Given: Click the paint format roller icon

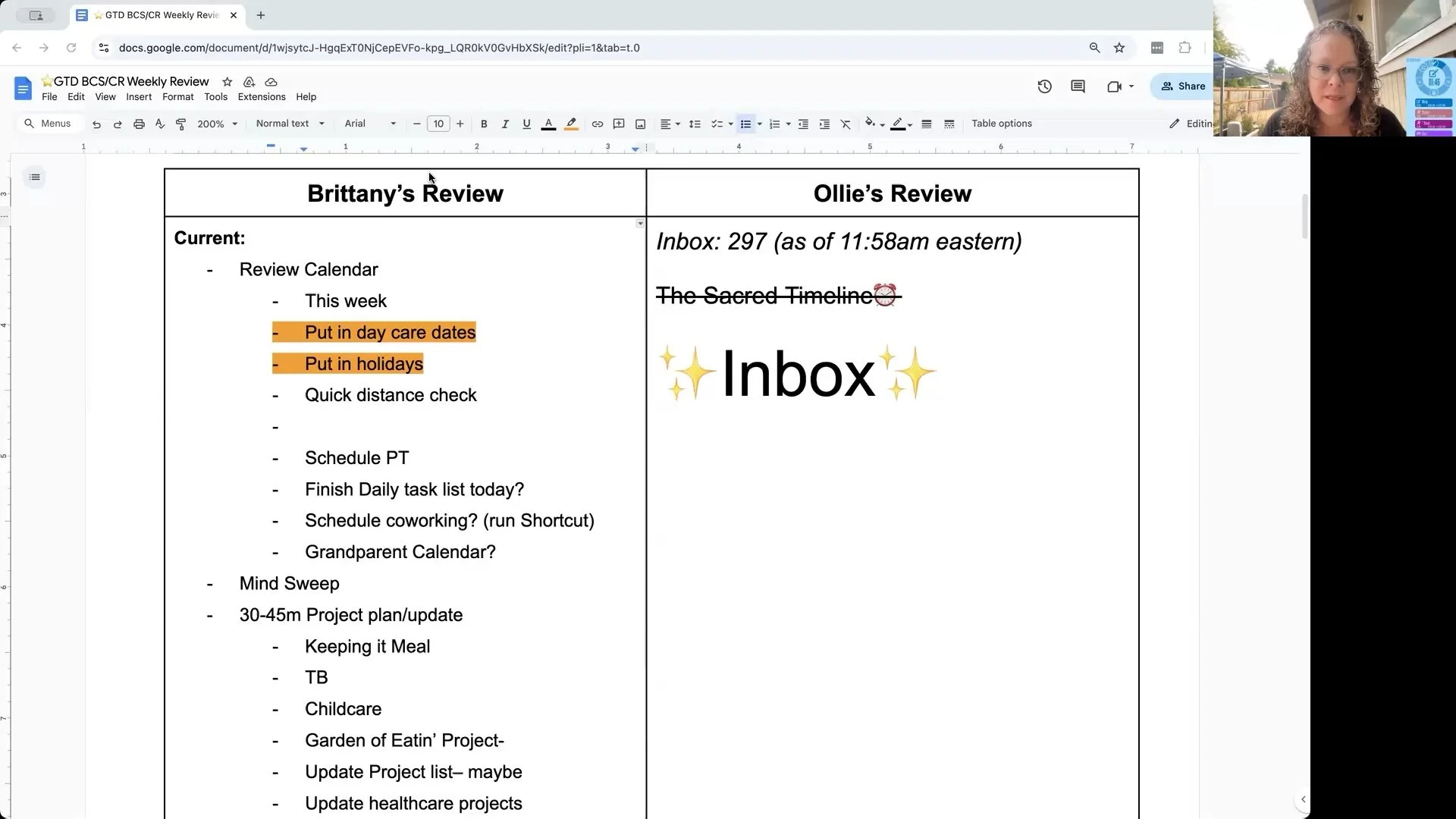Looking at the screenshot, I should coord(180,124).
